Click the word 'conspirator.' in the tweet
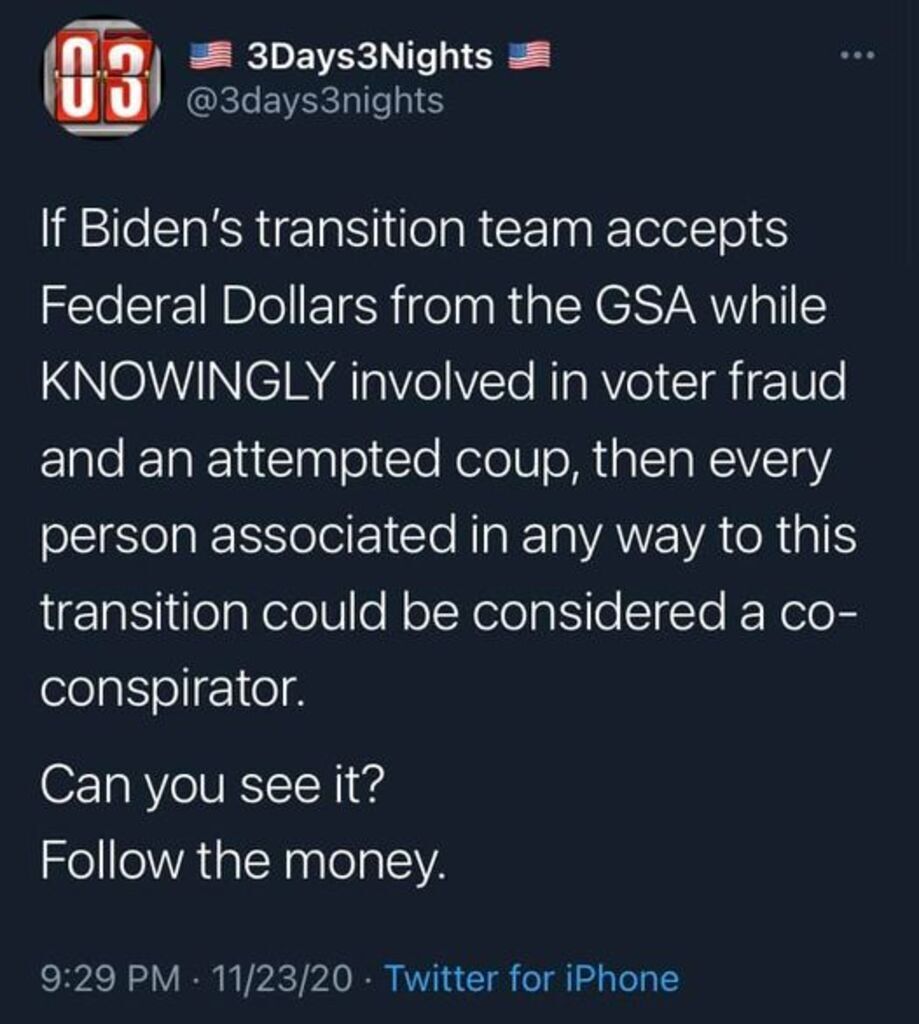Viewport: 919px width, 1024px height. click(x=170, y=688)
